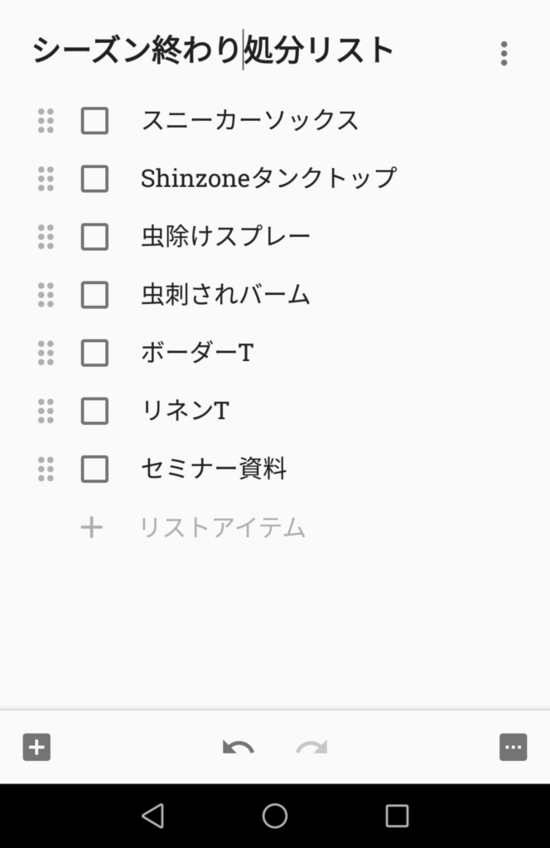The width and height of the screenshot is (550, 848).
Task: Click the plus icon to add list item
Action: coord(91,527)
